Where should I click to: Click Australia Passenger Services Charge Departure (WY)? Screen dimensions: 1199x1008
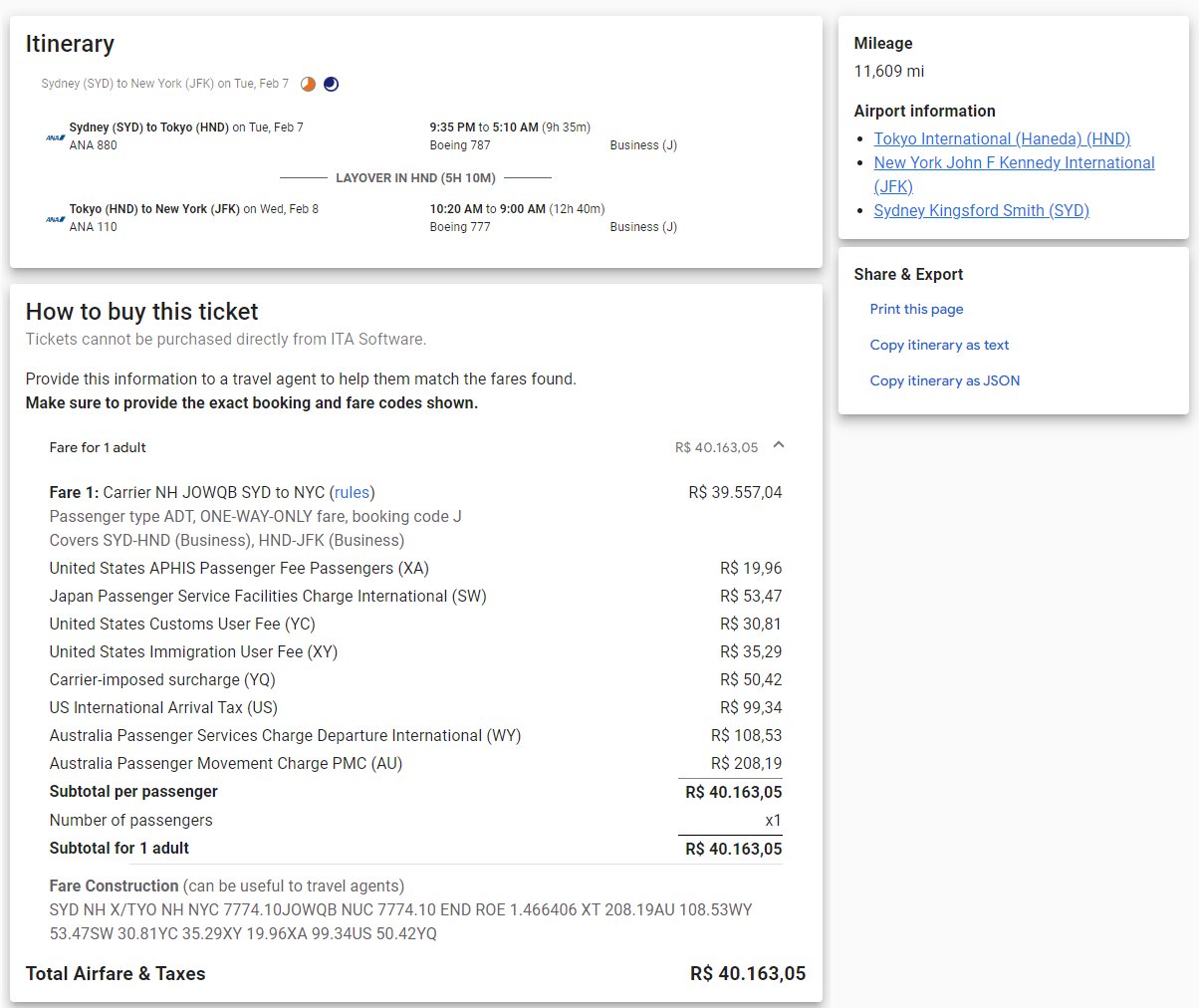pos(286,735)
